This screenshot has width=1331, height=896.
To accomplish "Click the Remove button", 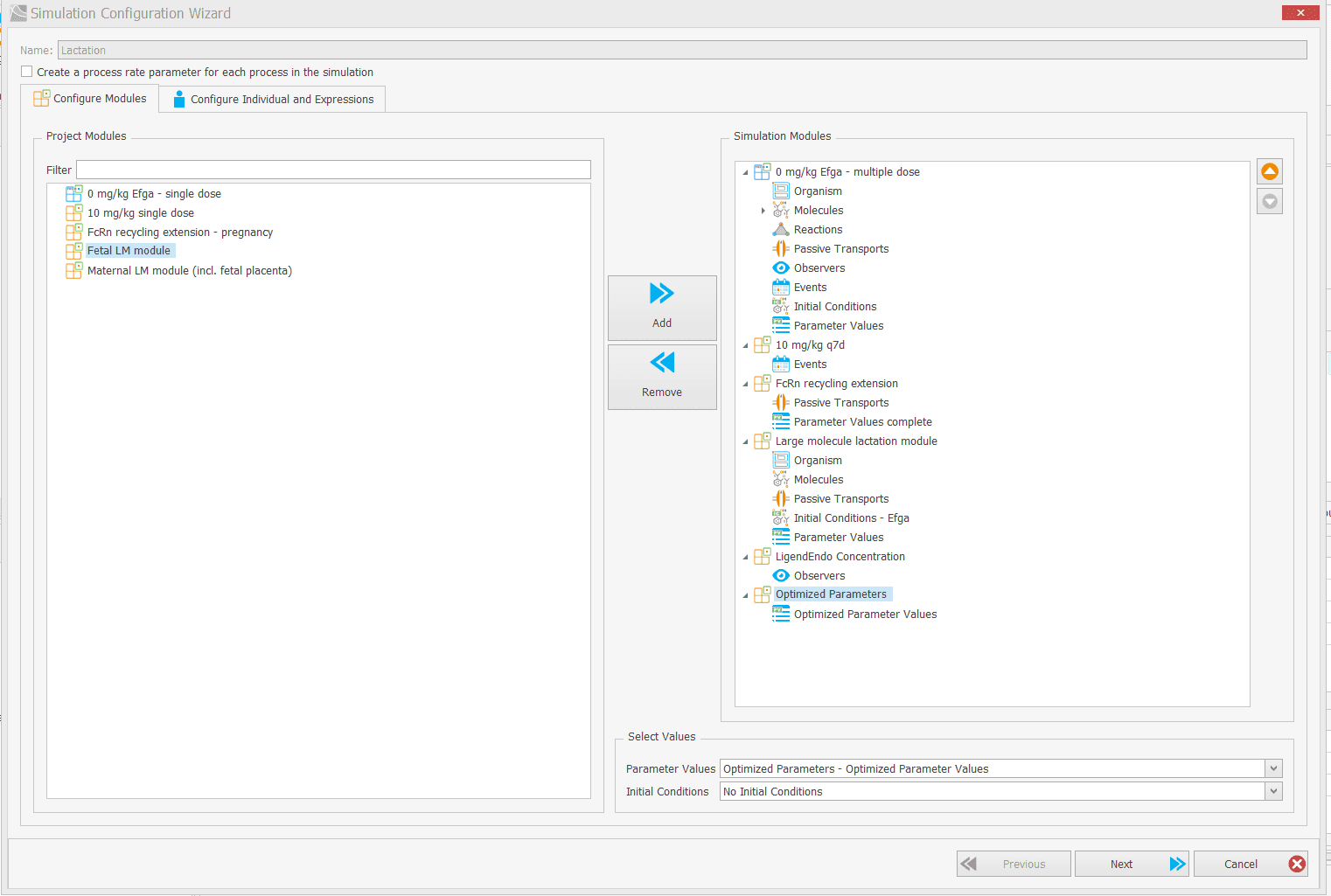I will pyautogui.click(x=662, y=377).
